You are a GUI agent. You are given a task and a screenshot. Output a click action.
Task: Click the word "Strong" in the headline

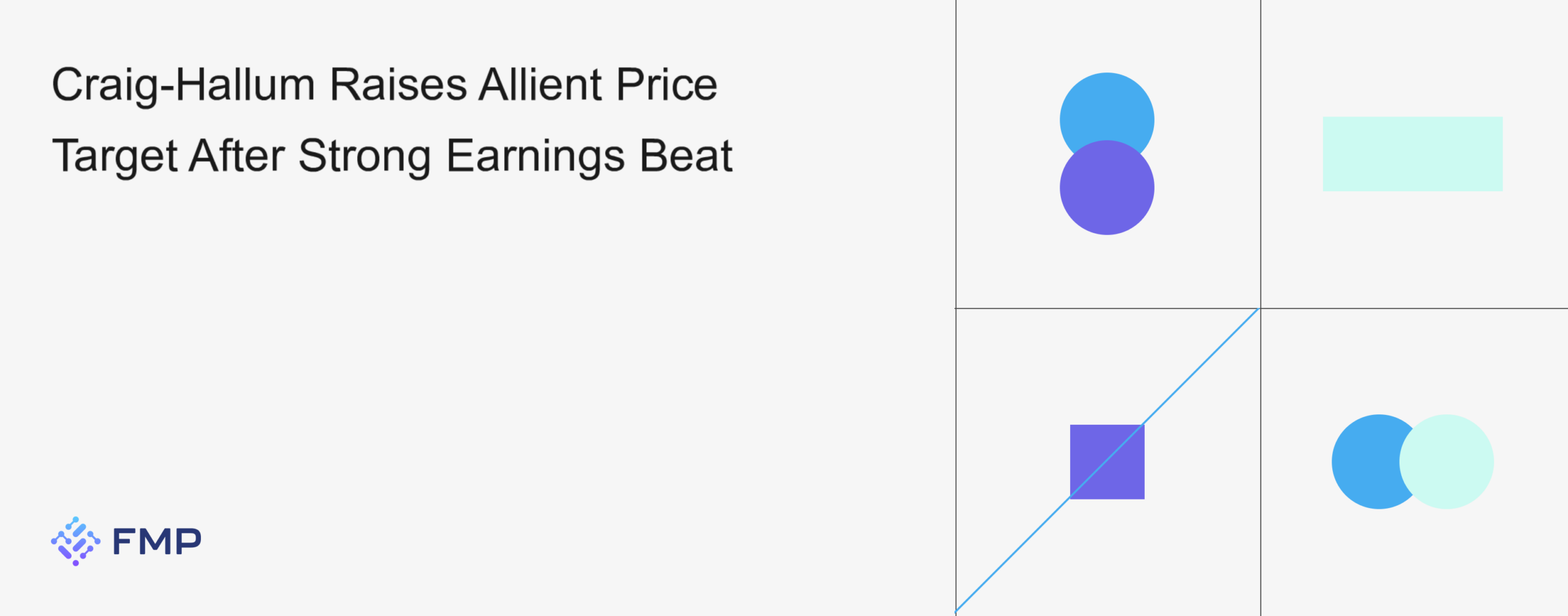(x=365, y=156)
